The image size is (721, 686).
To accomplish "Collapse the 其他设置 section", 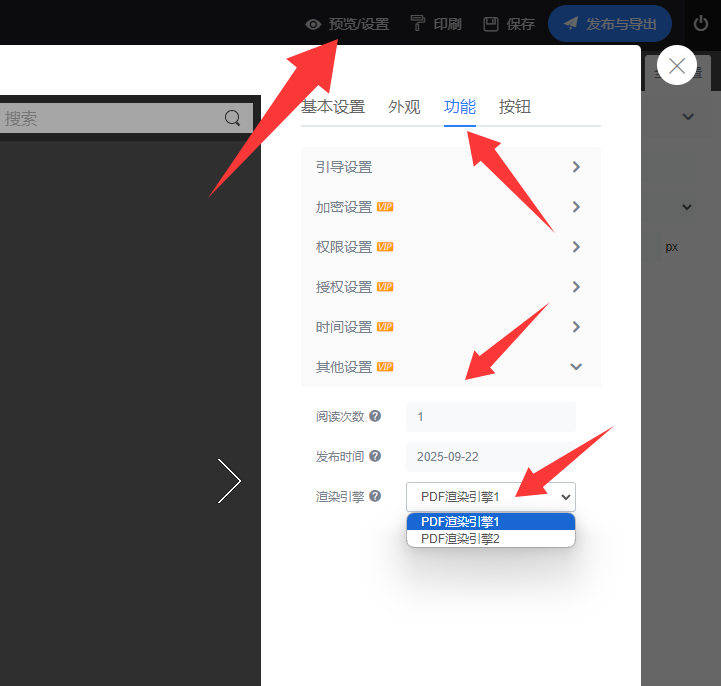I will pos(450,367).
